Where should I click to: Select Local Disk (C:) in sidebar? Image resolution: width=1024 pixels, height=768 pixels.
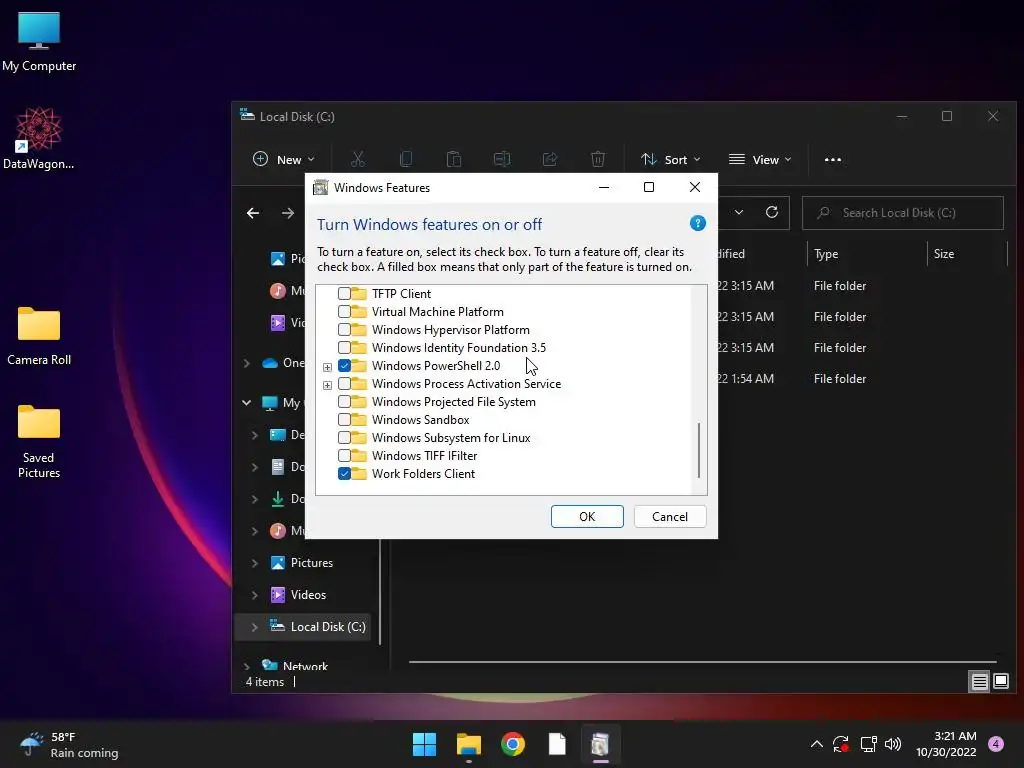[x=317, y=627]
